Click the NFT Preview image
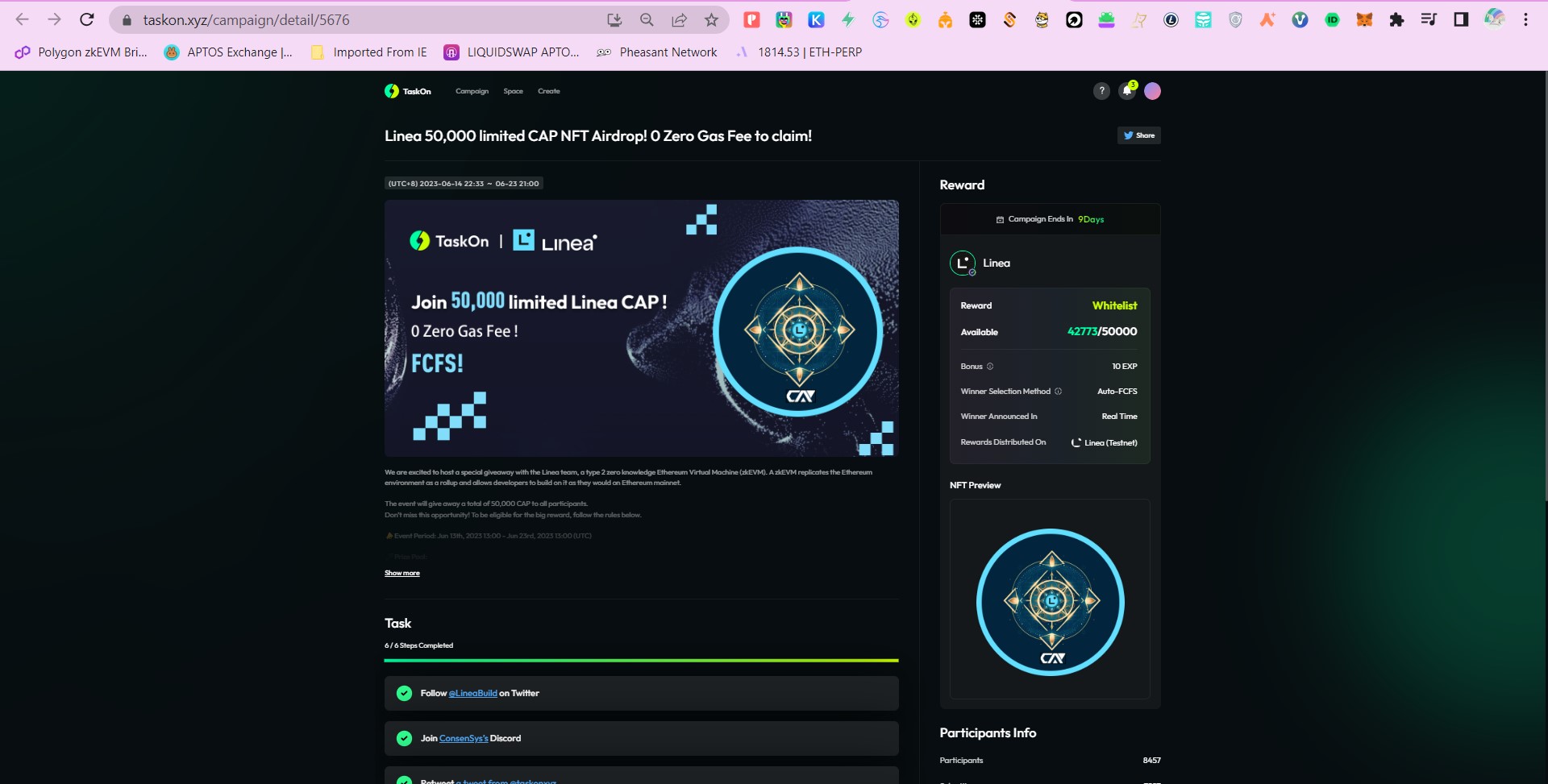 pyautogui.click(x=1050, y=599)
